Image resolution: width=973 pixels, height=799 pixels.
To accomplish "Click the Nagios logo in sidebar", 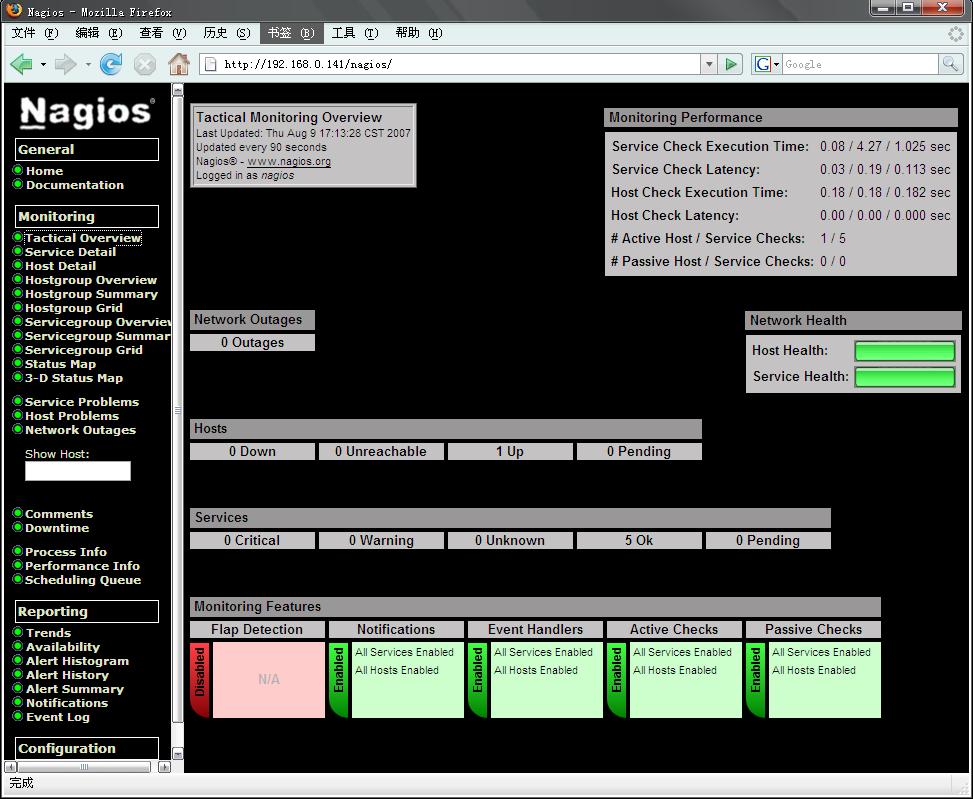I will (x=87, y=112).
